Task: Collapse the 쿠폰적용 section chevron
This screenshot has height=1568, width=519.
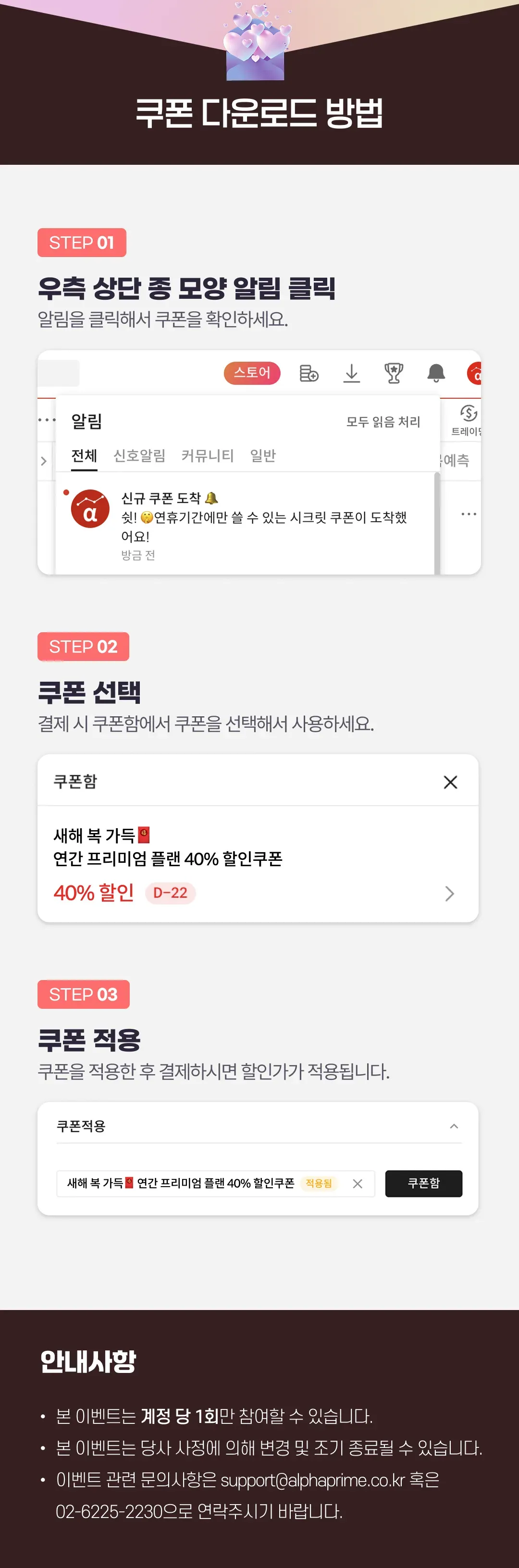Action: 454,1126
